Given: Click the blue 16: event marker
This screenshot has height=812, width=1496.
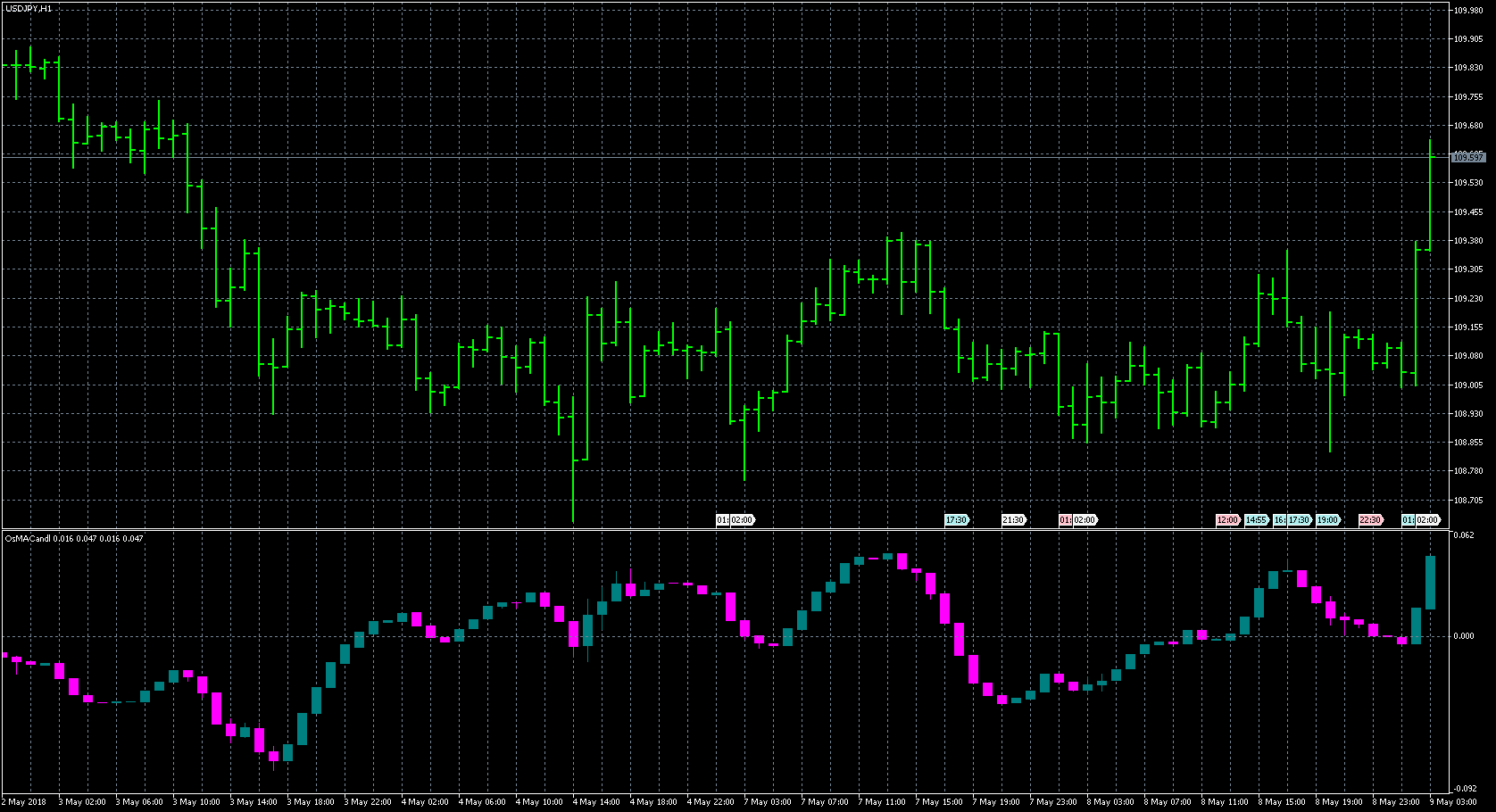Looking at the screenshot, I should pos(1279,520).
